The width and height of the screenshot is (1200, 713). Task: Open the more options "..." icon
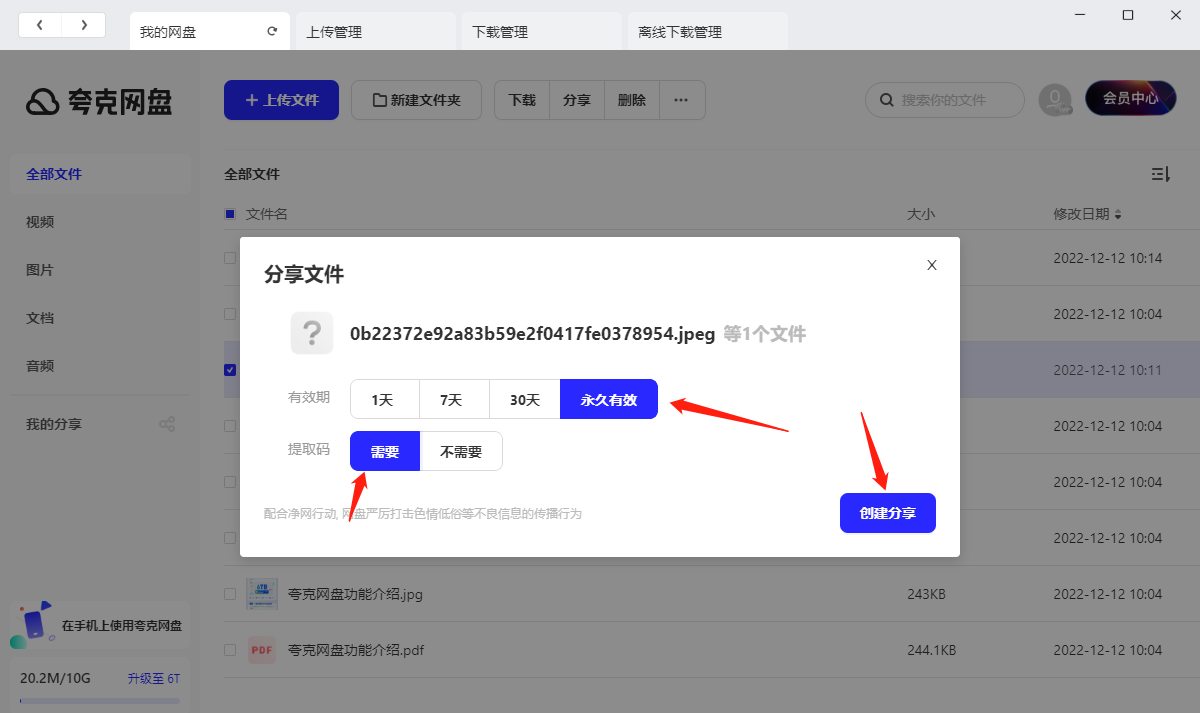tap(682, 100)
